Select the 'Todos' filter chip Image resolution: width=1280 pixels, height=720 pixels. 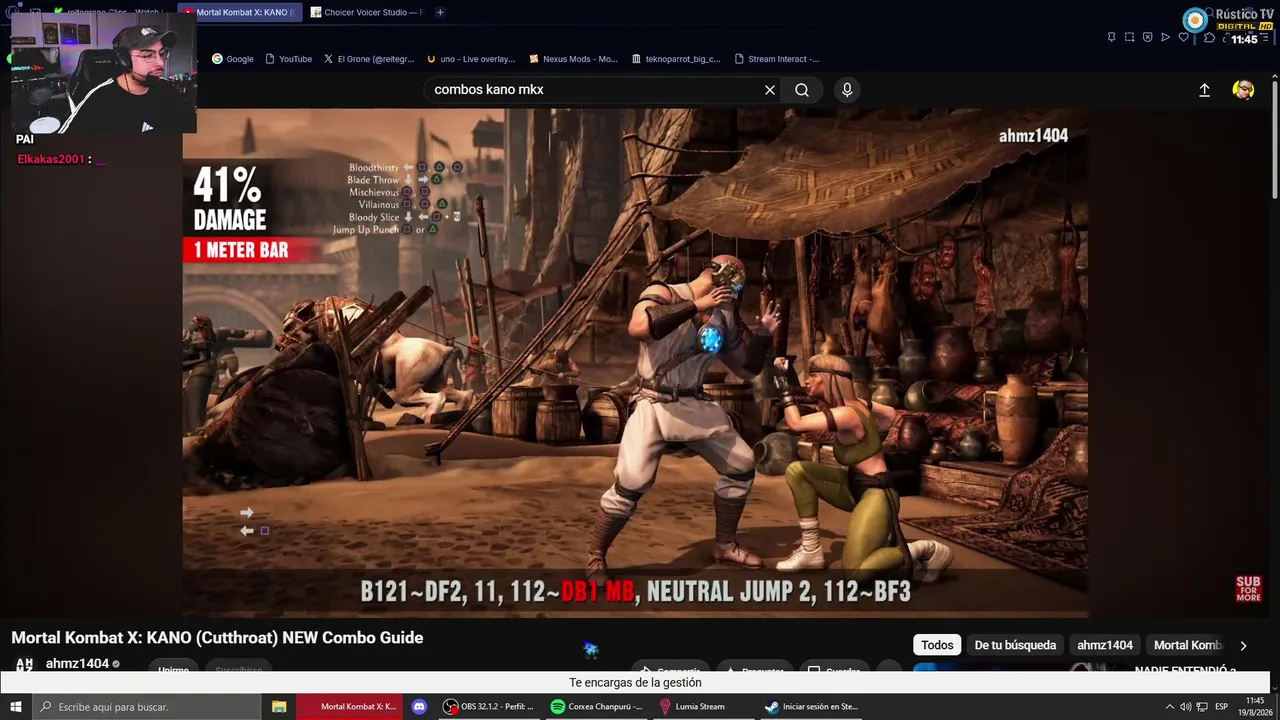937,645
